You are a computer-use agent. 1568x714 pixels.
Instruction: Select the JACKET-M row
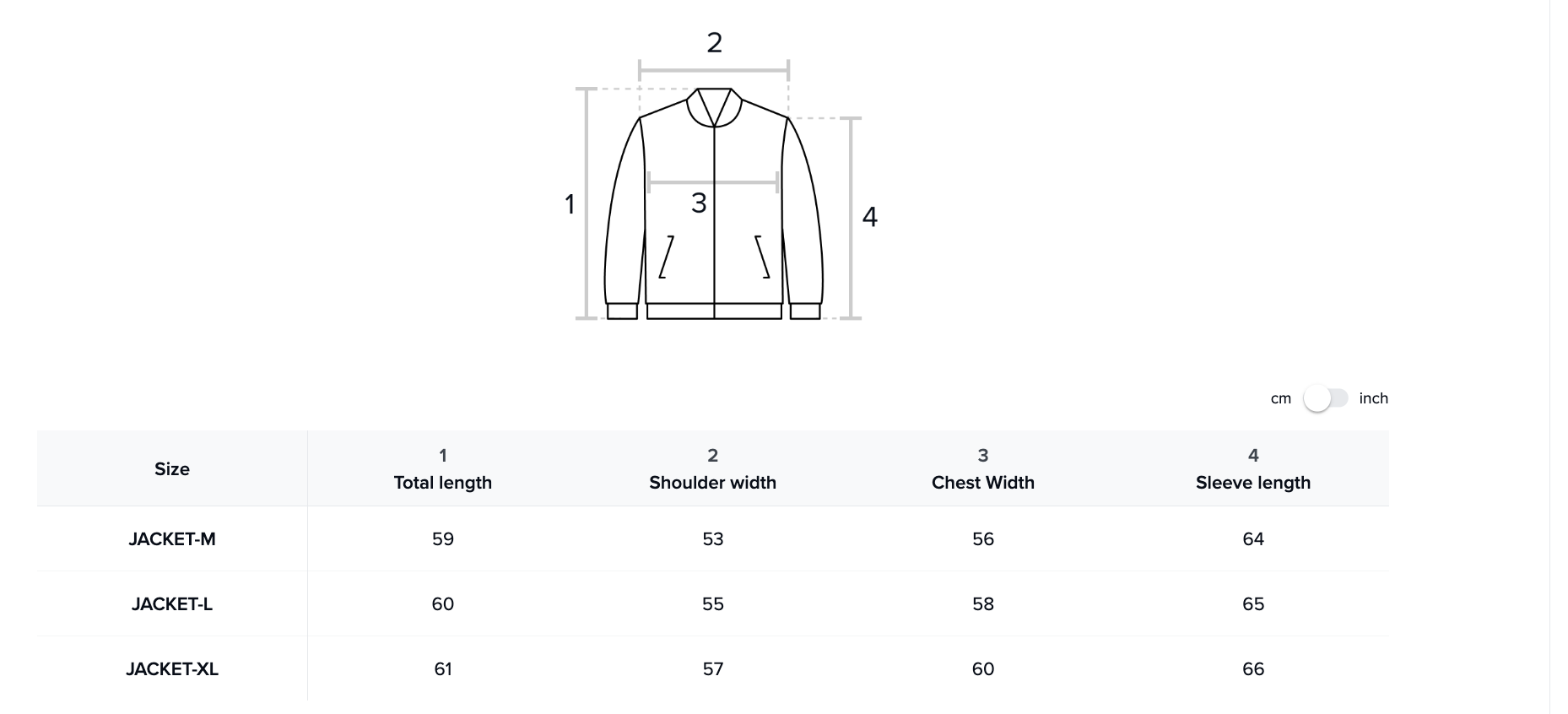point(172,539)
